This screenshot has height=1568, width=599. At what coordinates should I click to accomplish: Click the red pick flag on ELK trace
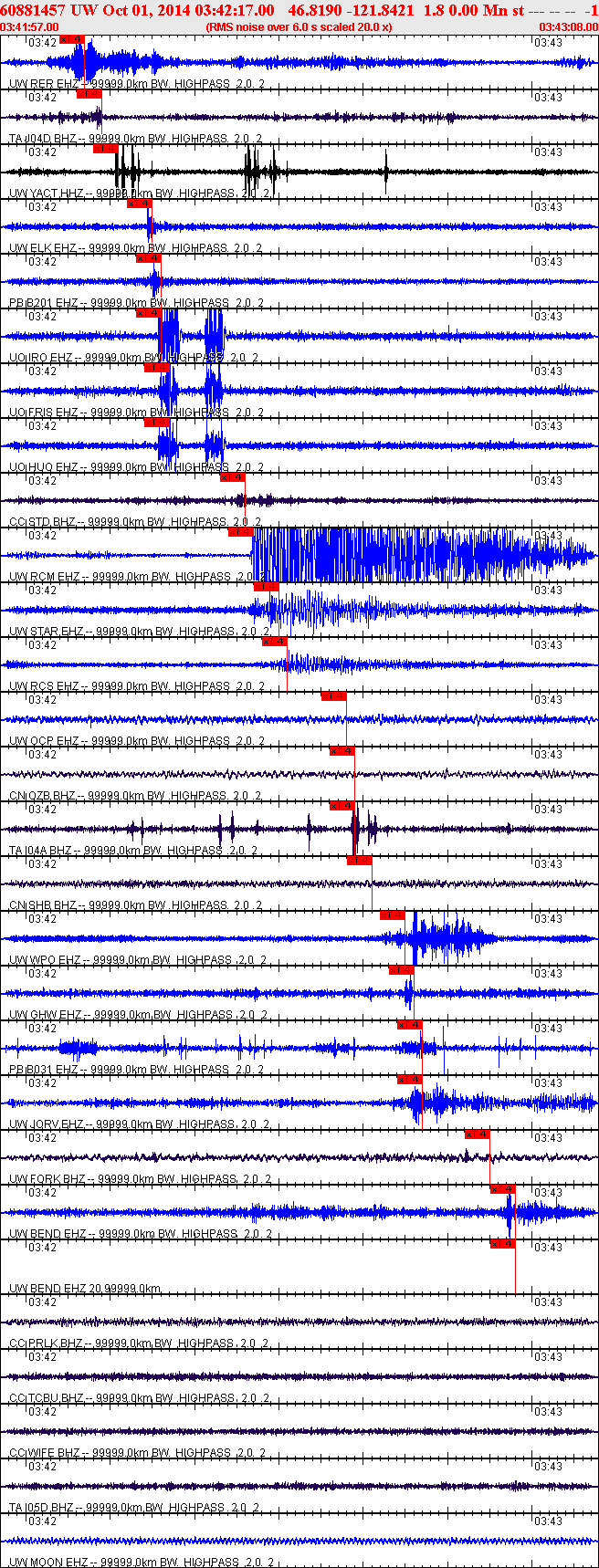click(139, 204)
